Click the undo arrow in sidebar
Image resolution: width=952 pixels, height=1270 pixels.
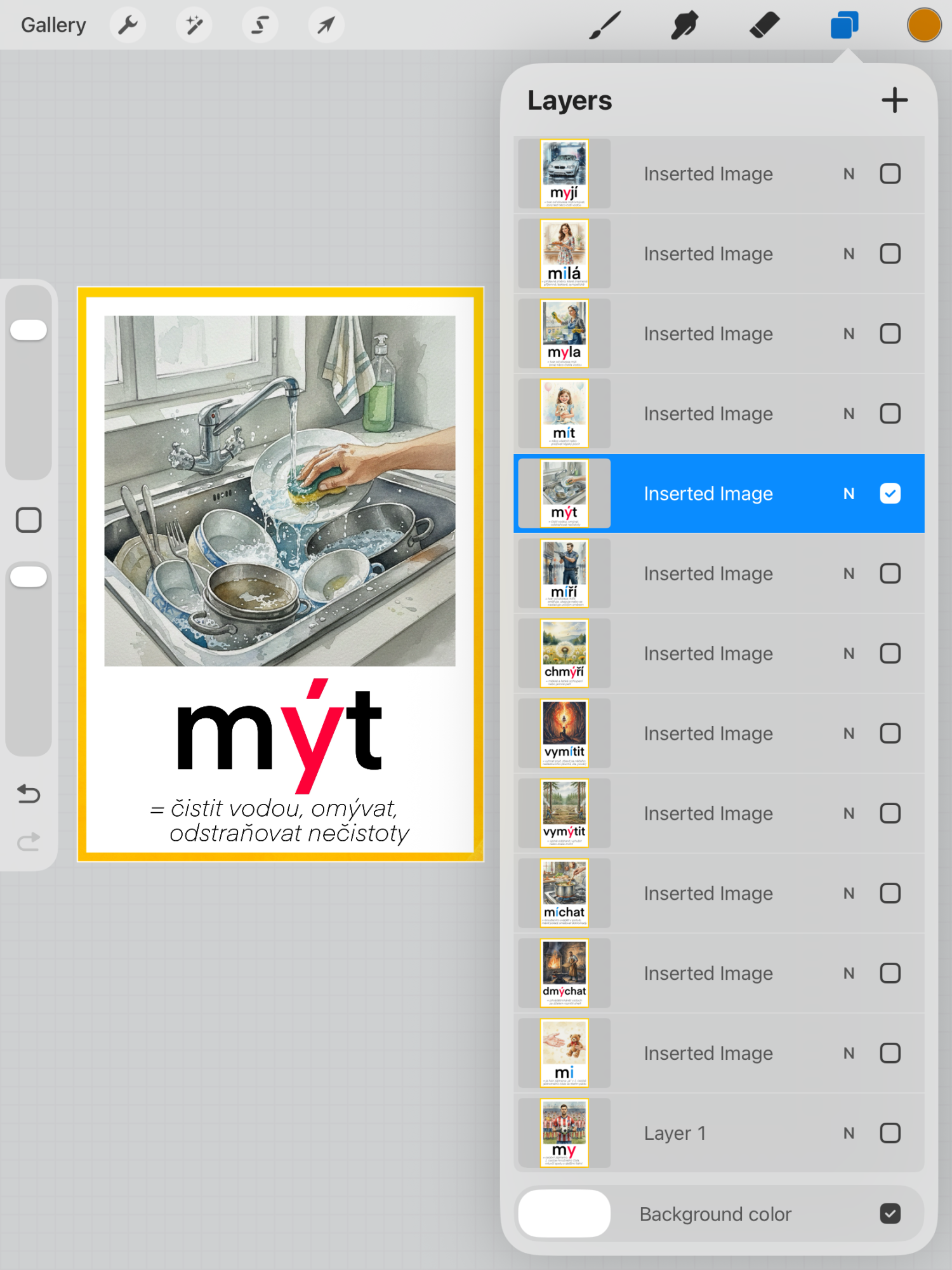click(x=29, y=794)
